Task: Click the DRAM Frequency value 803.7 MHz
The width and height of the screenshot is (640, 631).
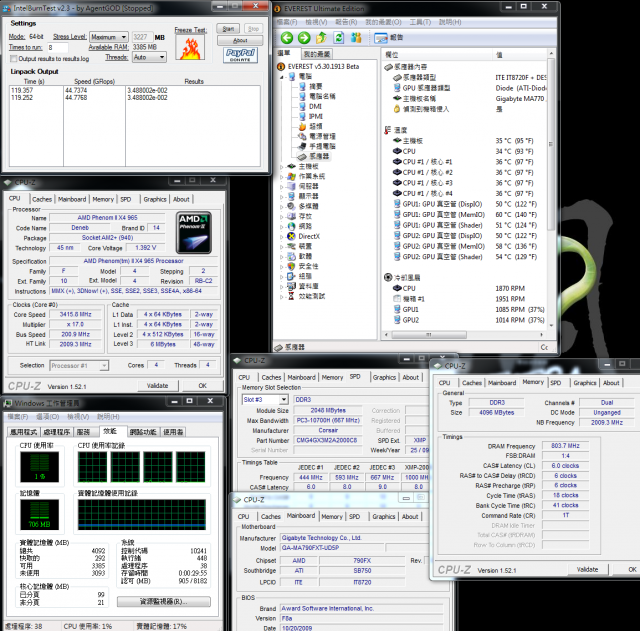Action: 565,446
